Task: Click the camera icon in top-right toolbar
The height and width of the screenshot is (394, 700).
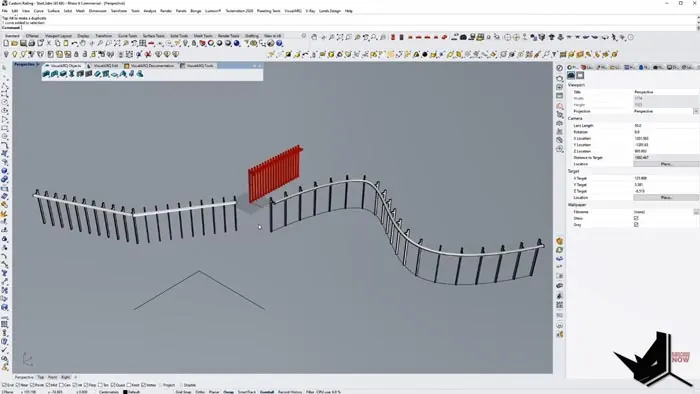Action: (463, 37)
